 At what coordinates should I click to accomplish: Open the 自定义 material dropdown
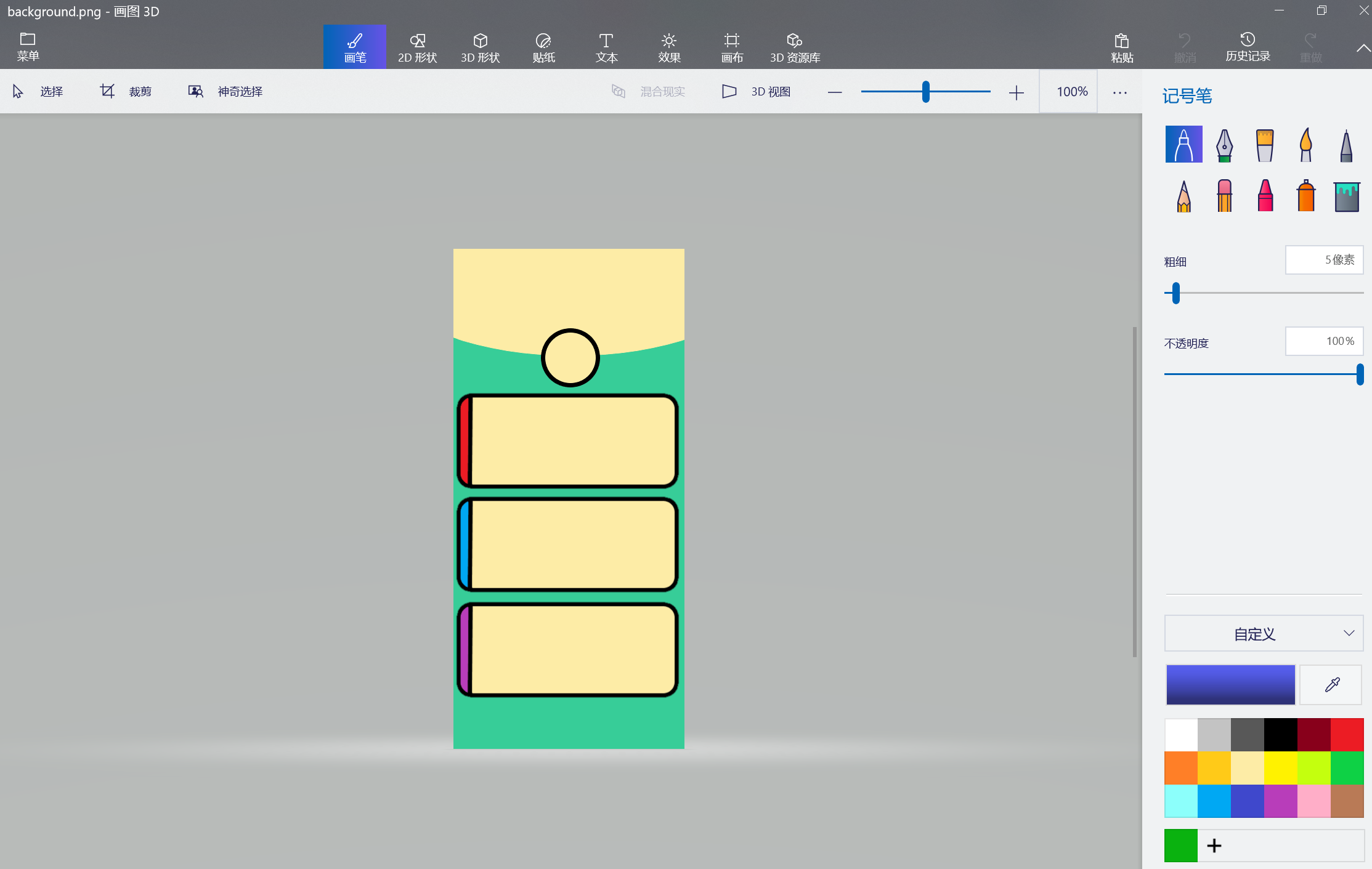[x=1263, y=634]
